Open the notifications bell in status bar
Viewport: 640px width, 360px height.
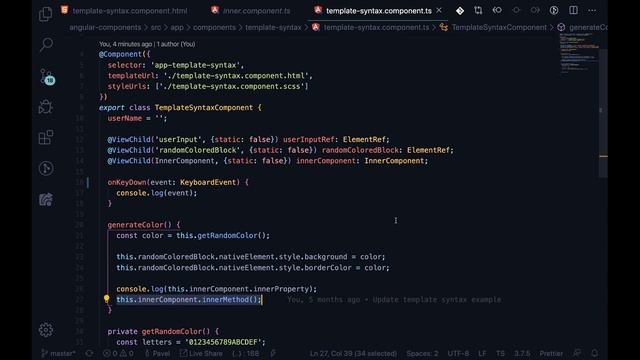coord(595,353)
